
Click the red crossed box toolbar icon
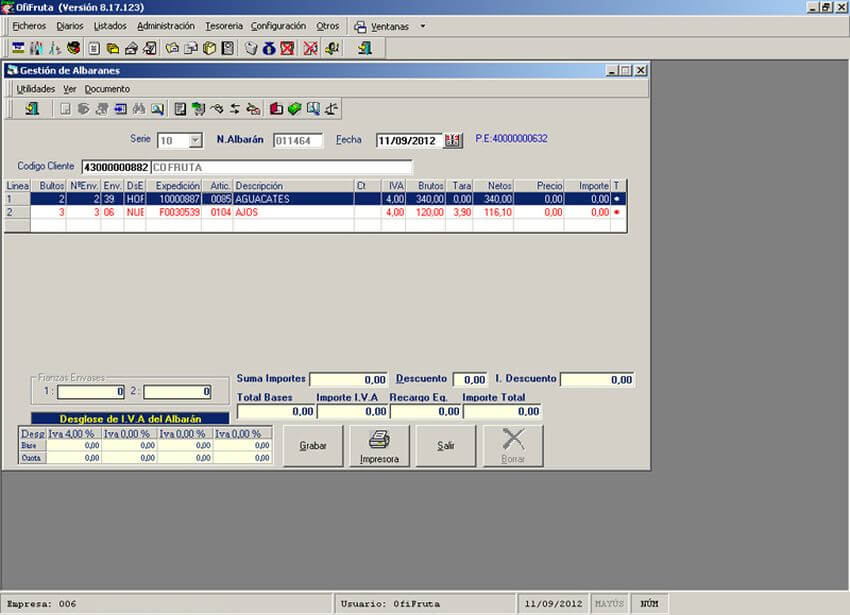(x=287, y=48)
